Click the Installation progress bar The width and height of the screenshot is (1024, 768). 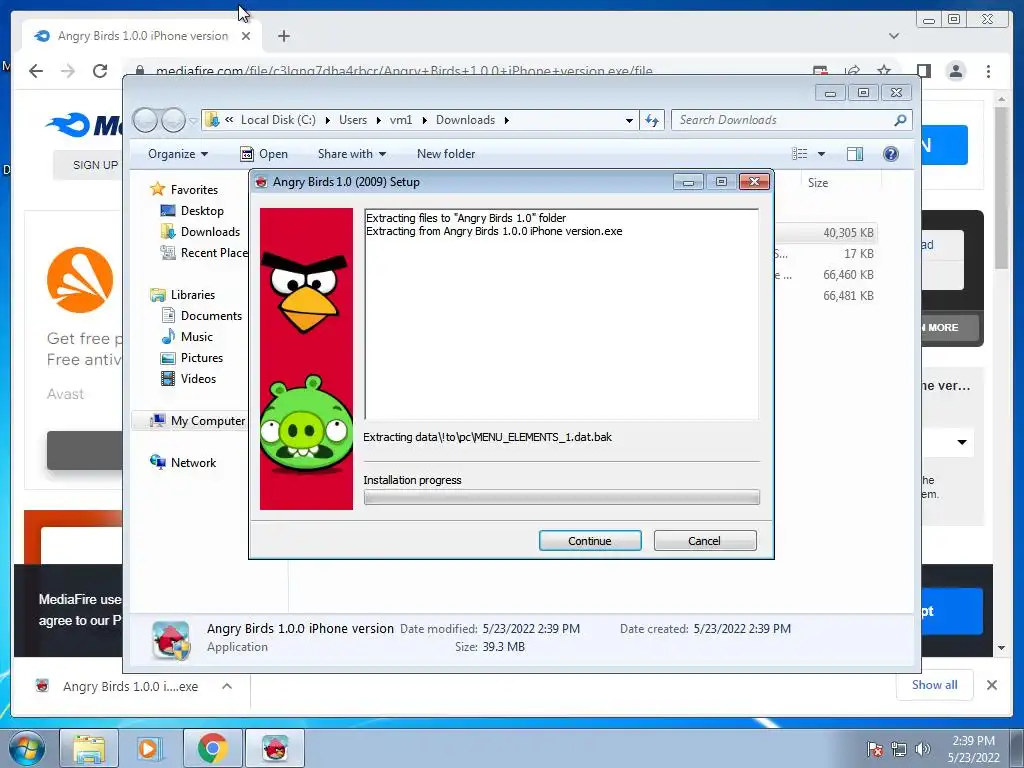coord(562,497)
